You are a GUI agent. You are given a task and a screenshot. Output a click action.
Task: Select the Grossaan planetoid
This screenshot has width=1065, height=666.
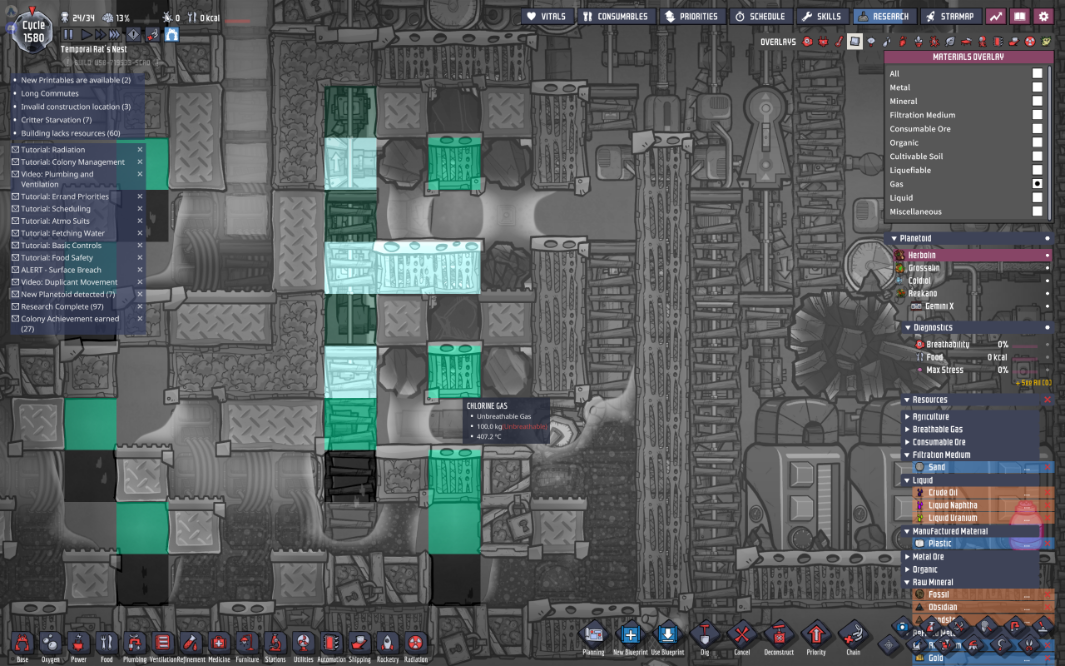[923, 267]
